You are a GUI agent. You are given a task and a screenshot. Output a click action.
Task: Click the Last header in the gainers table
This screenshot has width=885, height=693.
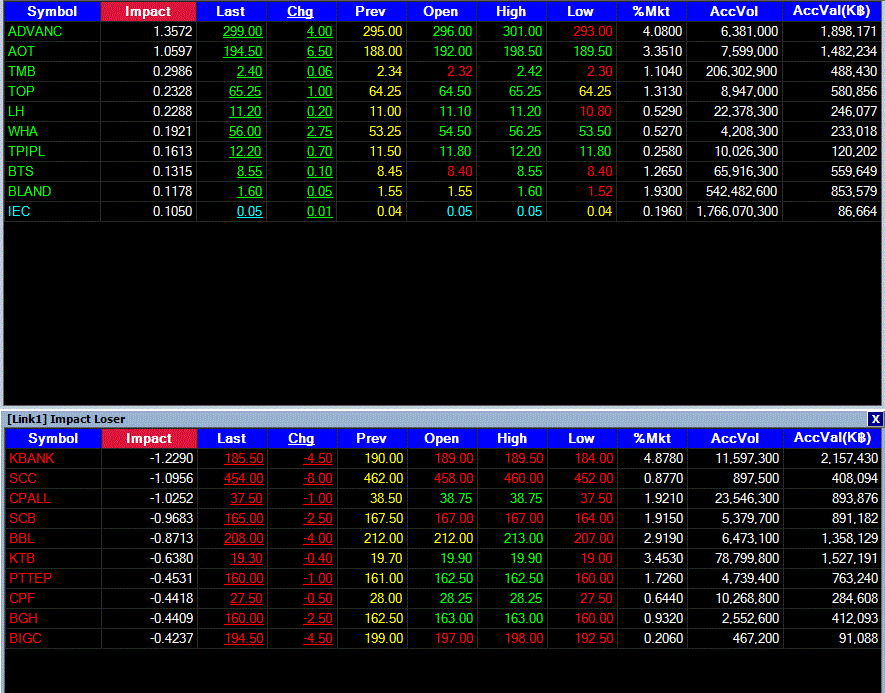[x=231, y=11]
